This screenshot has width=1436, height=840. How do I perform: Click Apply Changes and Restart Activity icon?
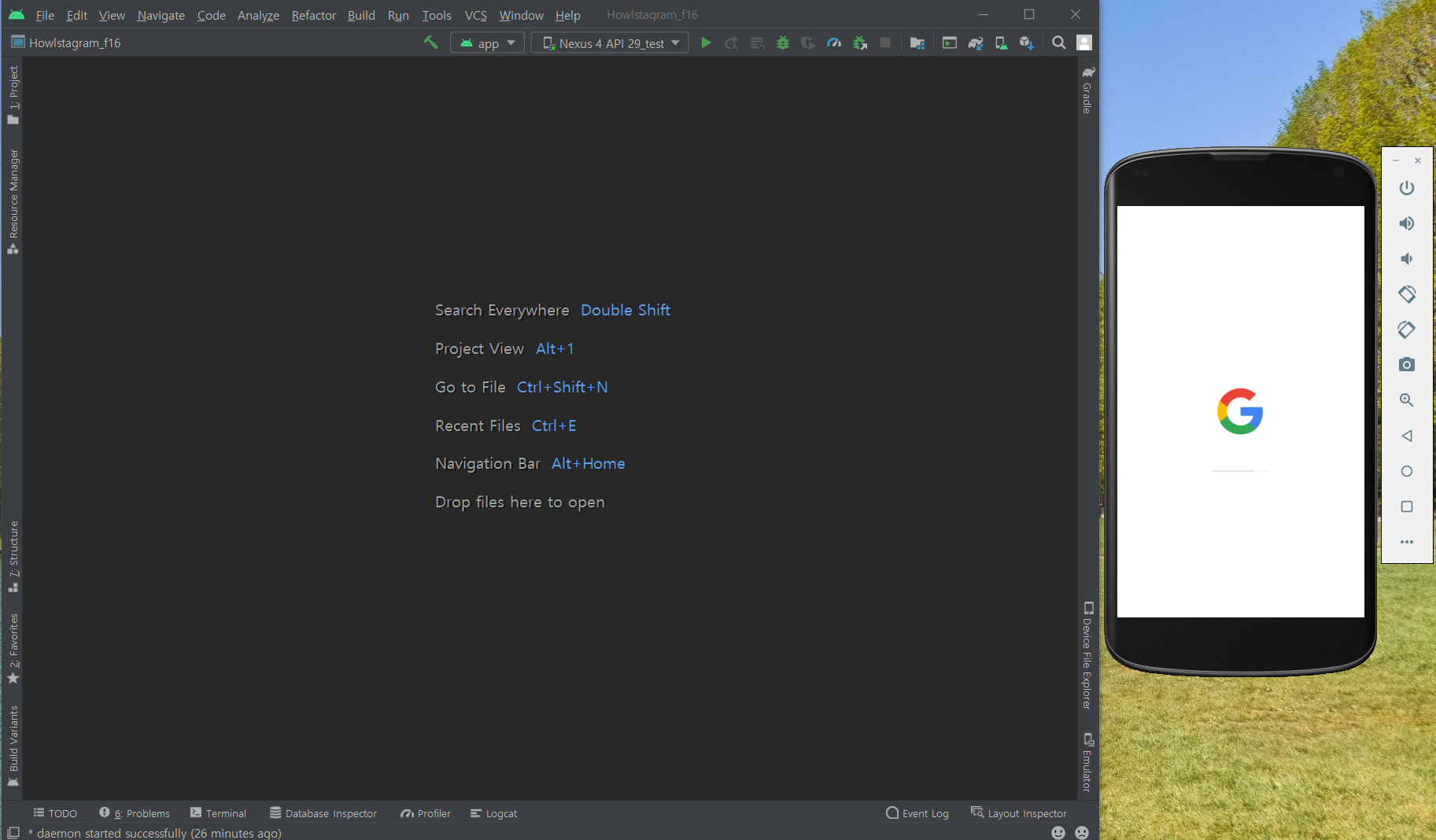tap(731, 42)
